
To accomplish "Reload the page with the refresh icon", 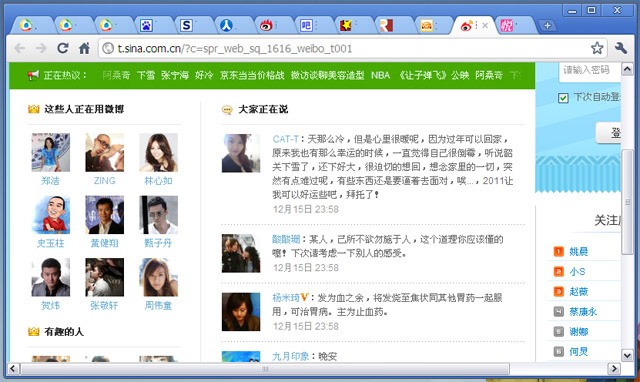I will (x=62, y=48).
